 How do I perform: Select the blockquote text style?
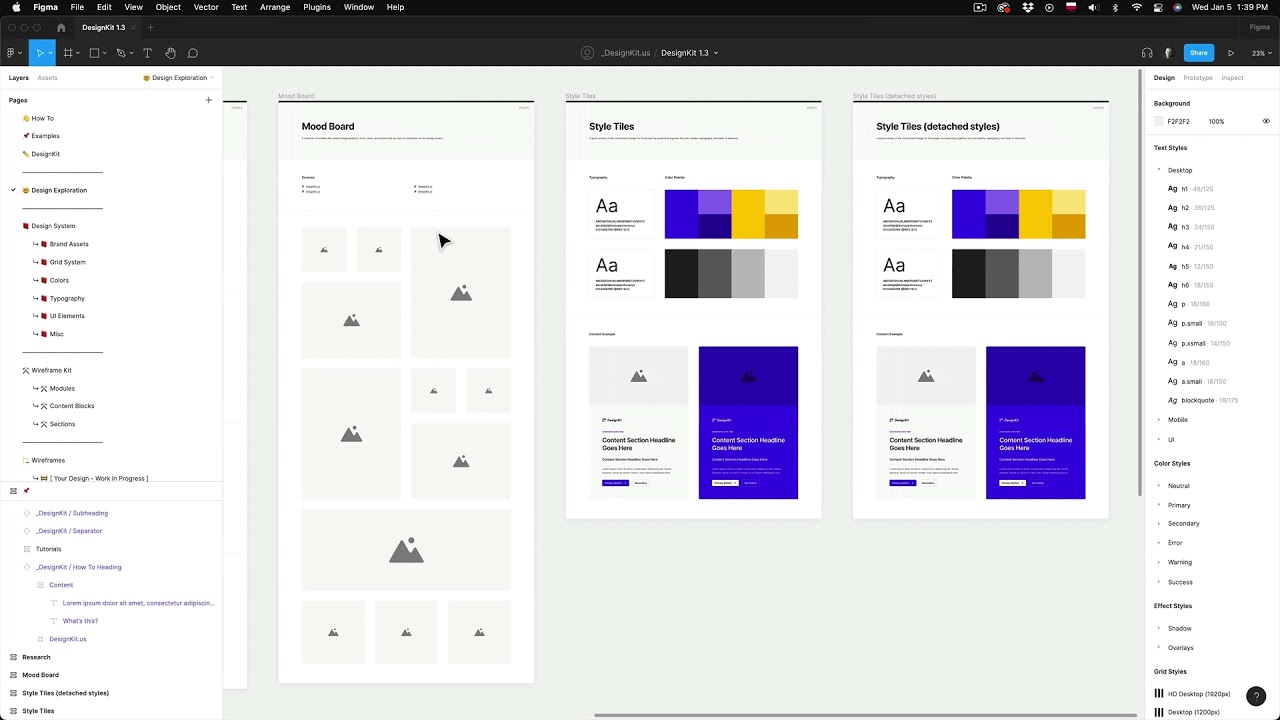1203,400
